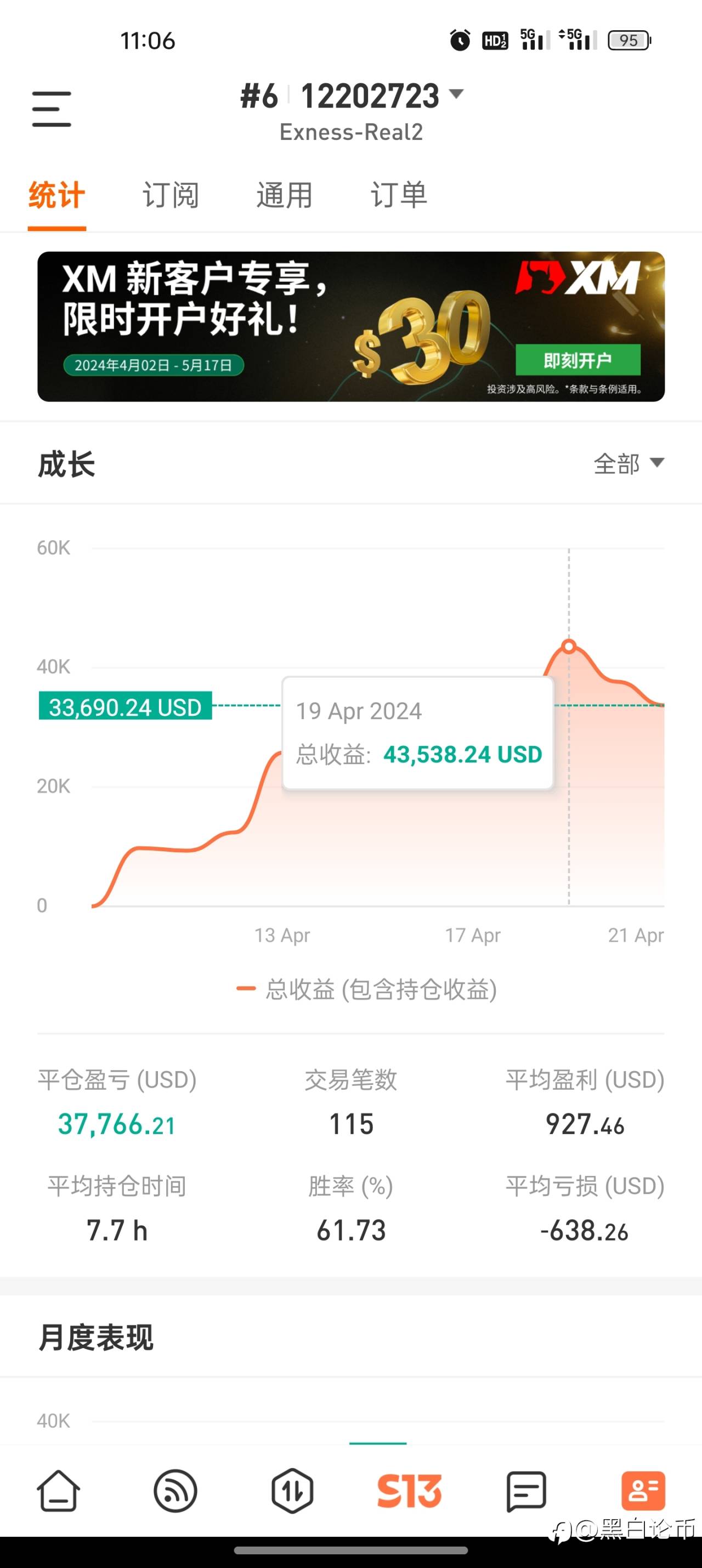Open the hamburger menu
The height and width of the screenshot is (1568, 702).
coord(52,109)
